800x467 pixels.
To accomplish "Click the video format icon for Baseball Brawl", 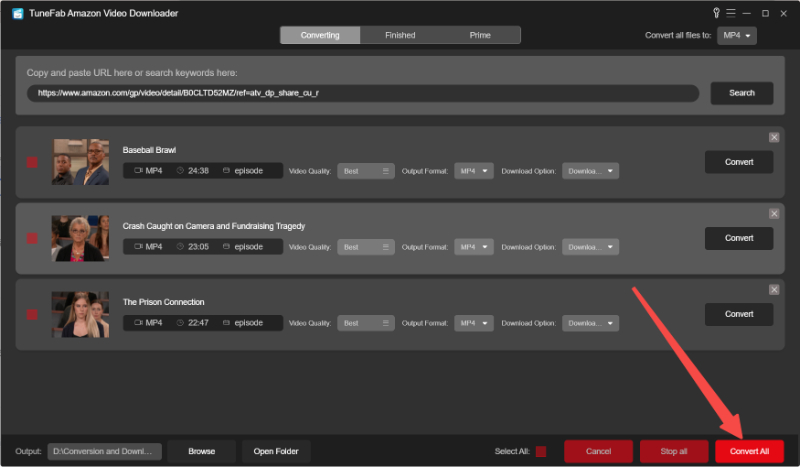I will click(x=138, y=170).
